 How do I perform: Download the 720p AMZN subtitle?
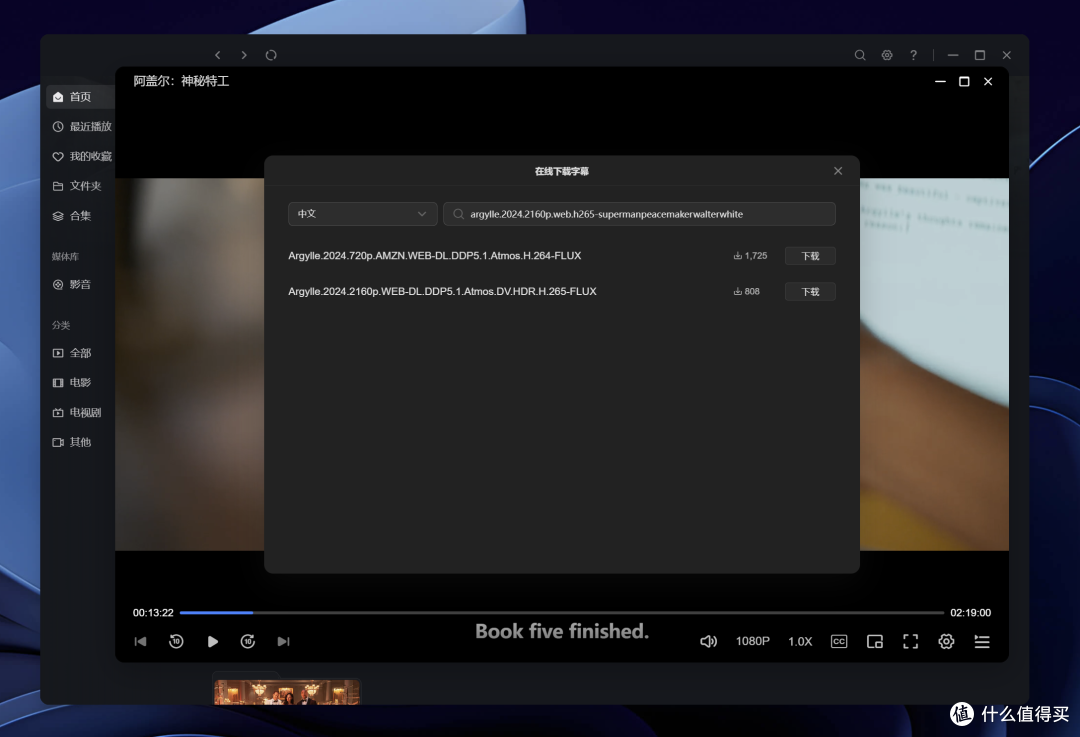click(810, 256)
